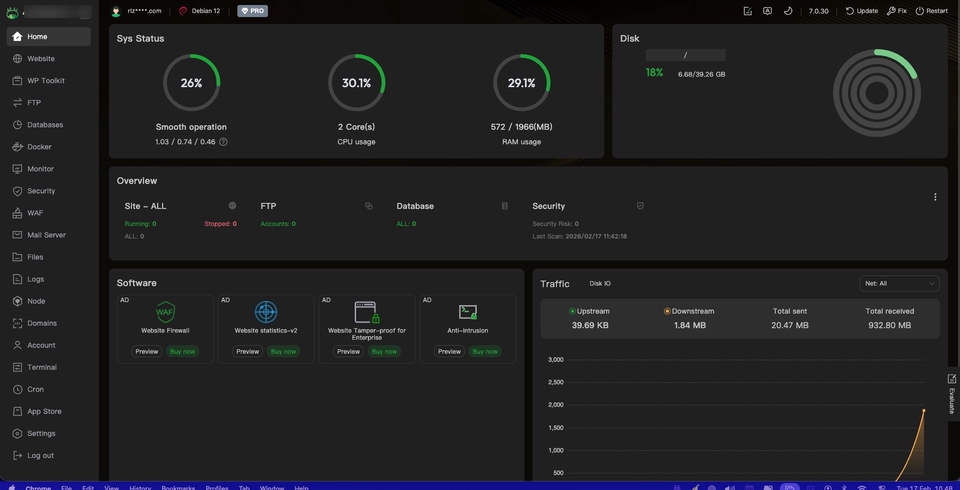Open the Evaluate side tab
Image resolution: width=960 pixels, height=490 pixels.
[x=951, y=394]
